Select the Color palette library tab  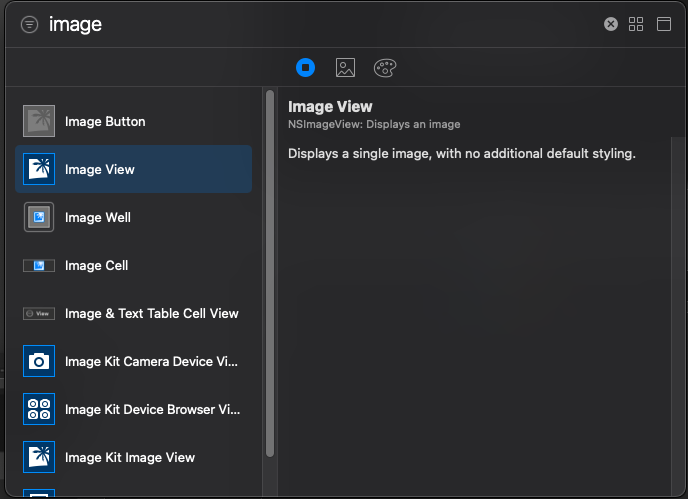pos(385,68)
